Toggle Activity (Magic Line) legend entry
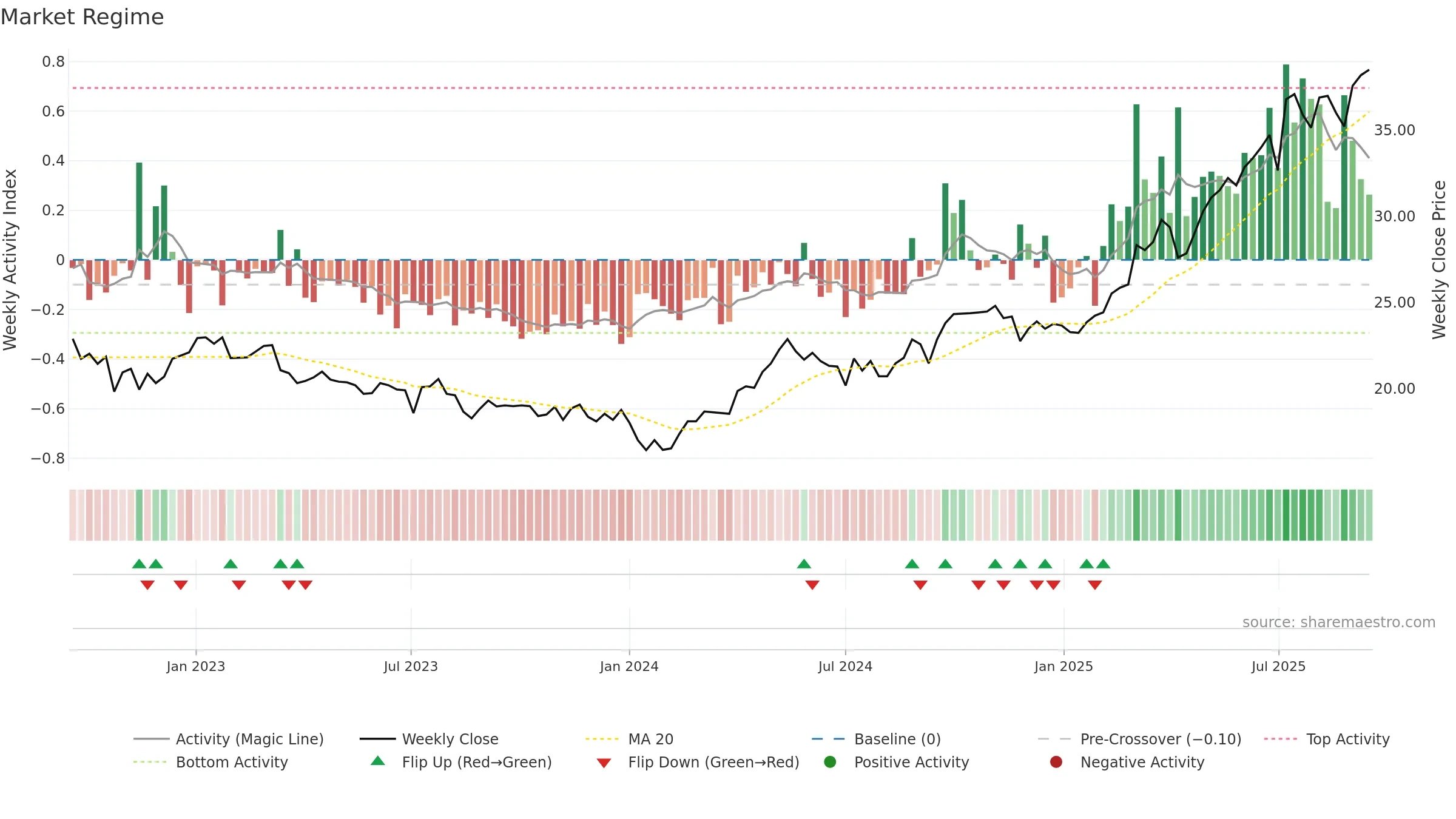Image resolution: width=1456 pixels, height=819 pixels. point(229,739)
